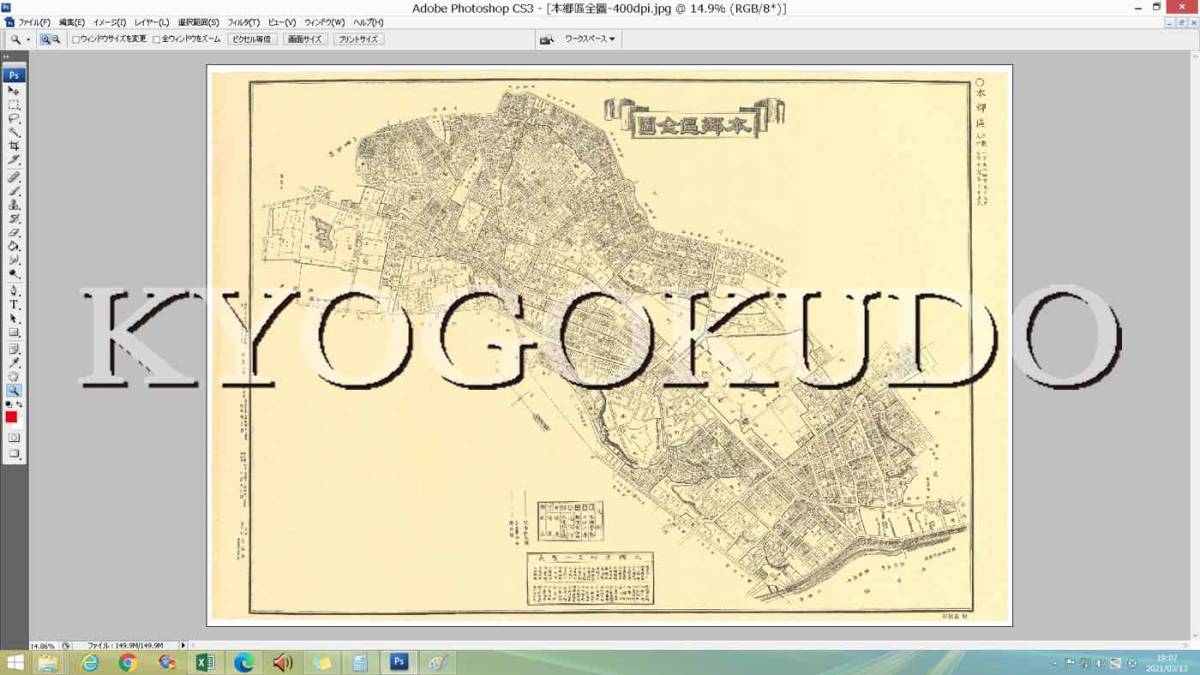Open File Explorer from taskbar

click(x=47, y=663)
